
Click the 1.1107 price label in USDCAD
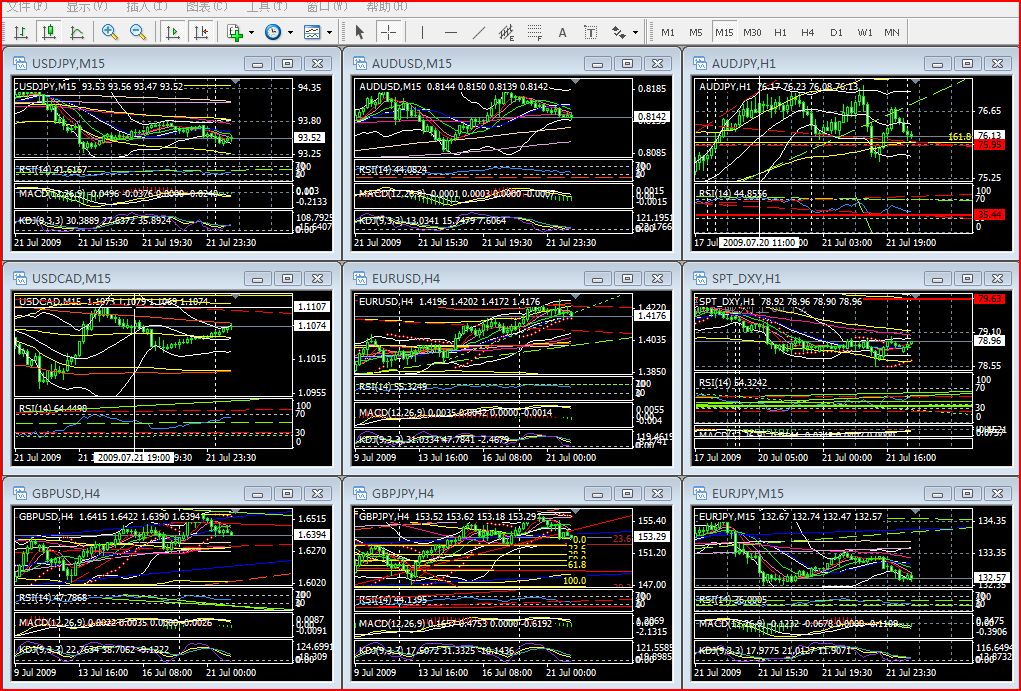312,306
